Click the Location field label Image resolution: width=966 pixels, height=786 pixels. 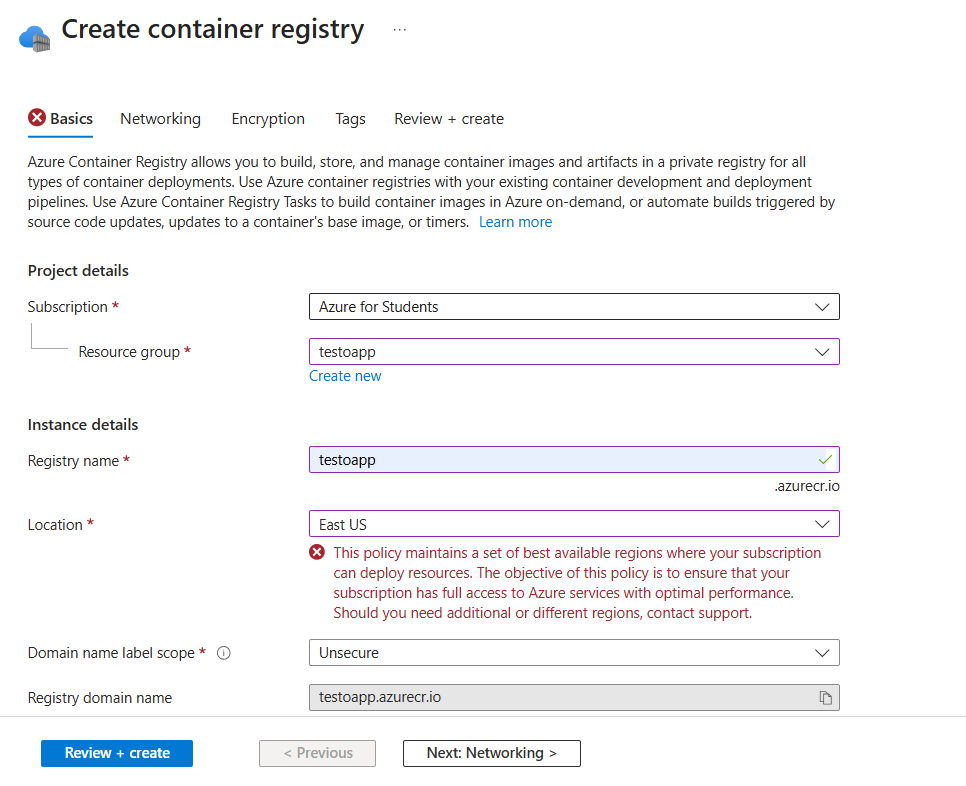[x=55, y=525]
